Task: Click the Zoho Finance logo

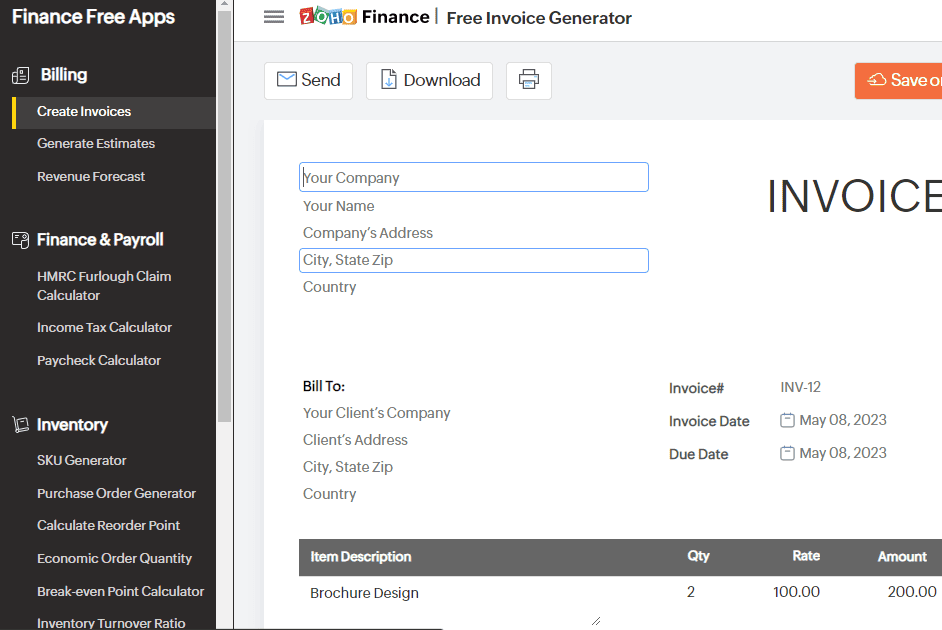Action: click(365, 17)
